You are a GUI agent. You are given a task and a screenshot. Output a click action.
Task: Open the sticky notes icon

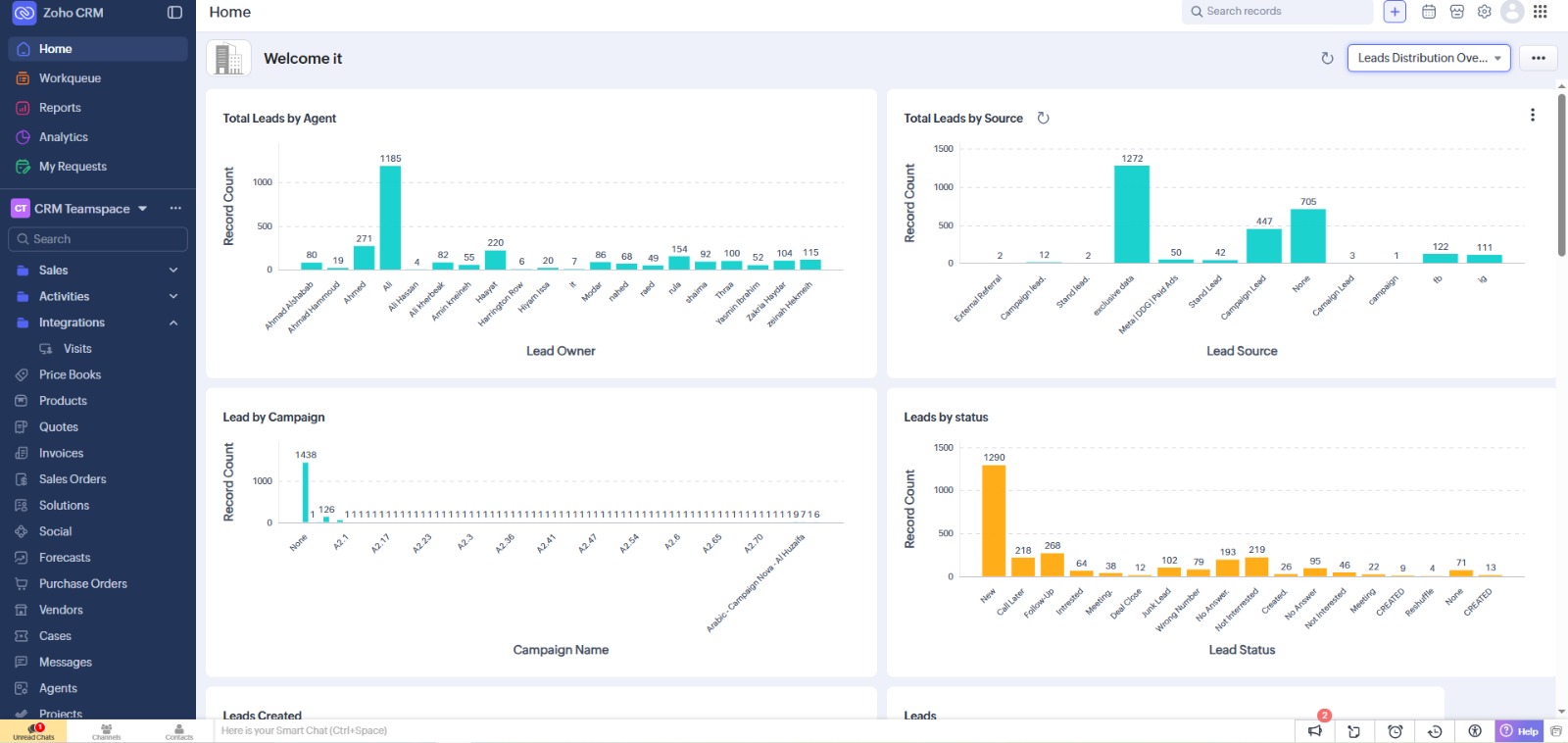pyautogui.click(x=1354, y=731)
